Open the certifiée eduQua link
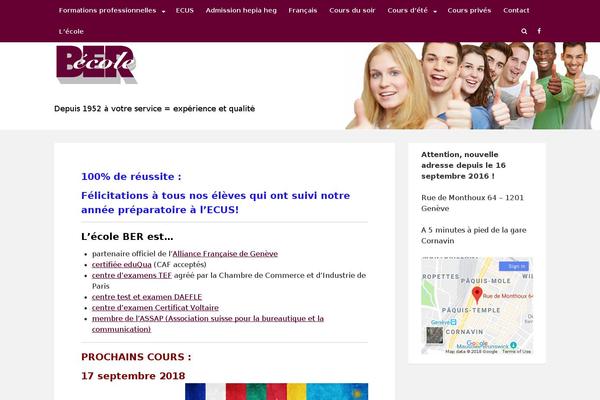The height and width of the screenshot is (400, 600). pyautogui.click(x=122, y=264)
